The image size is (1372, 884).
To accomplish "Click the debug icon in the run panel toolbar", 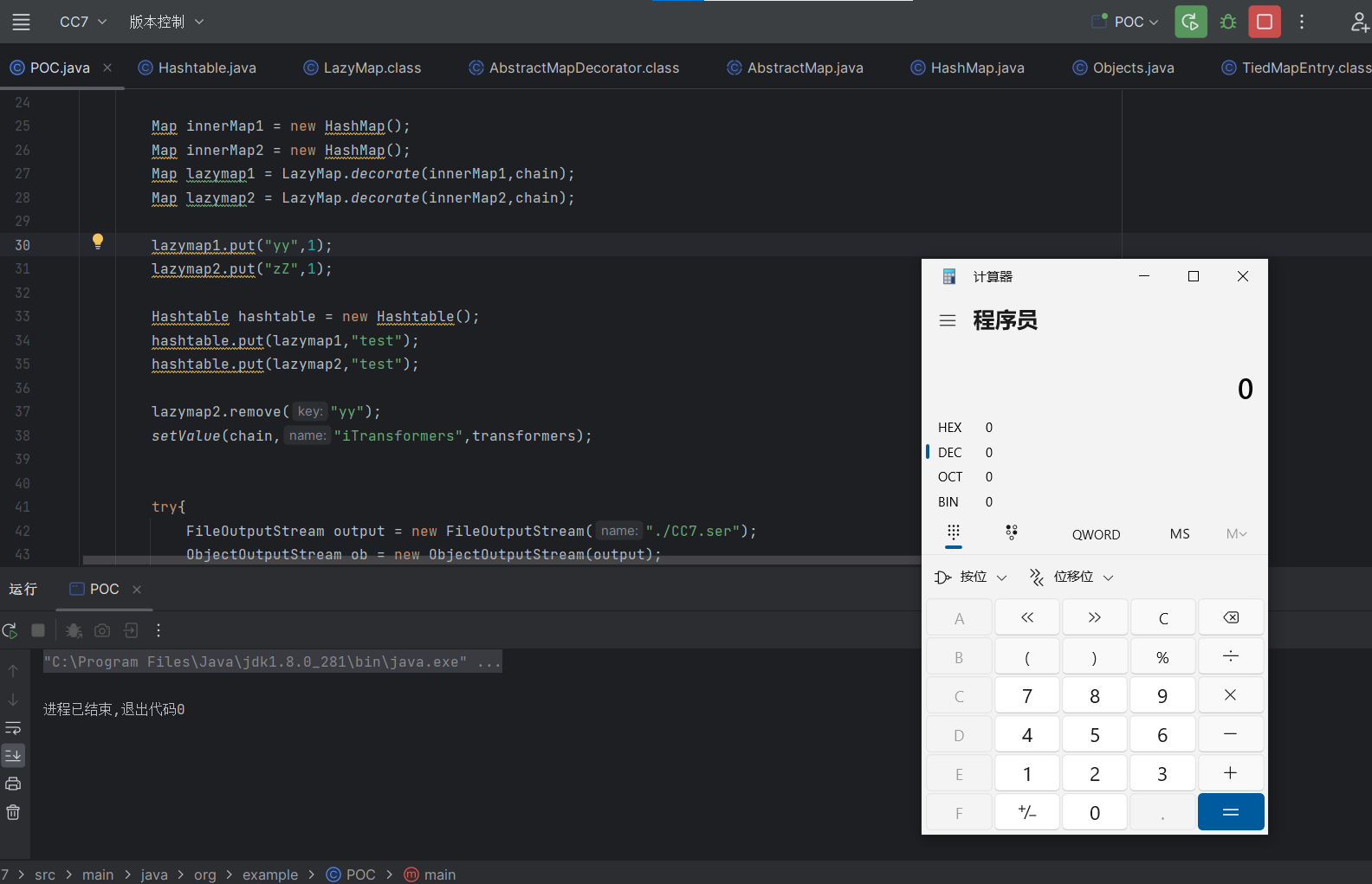I will tap(74, 630).
